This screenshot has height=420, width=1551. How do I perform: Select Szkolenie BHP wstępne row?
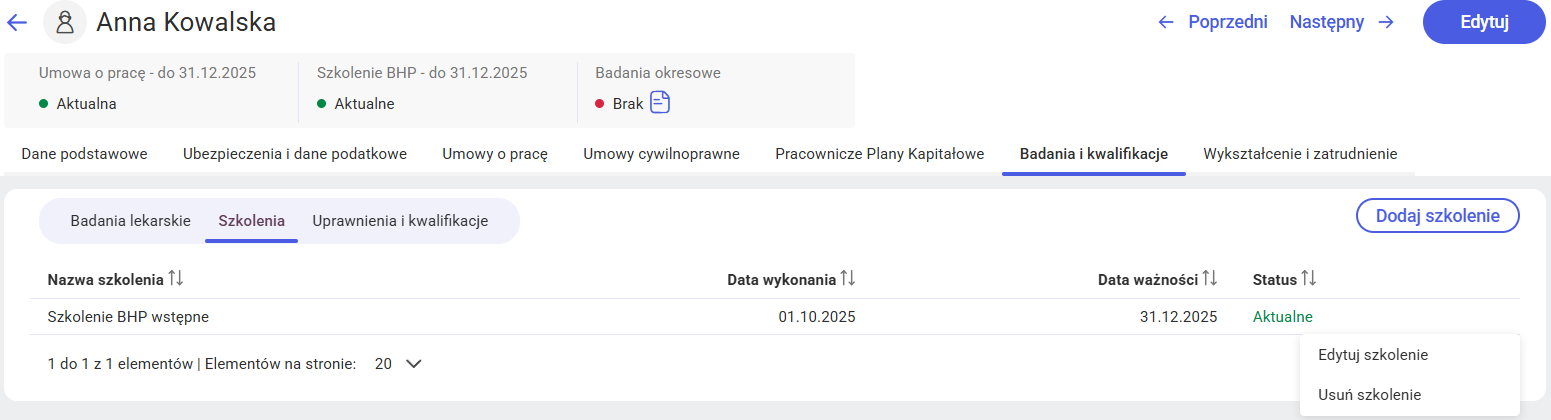(x=128, y=317)
